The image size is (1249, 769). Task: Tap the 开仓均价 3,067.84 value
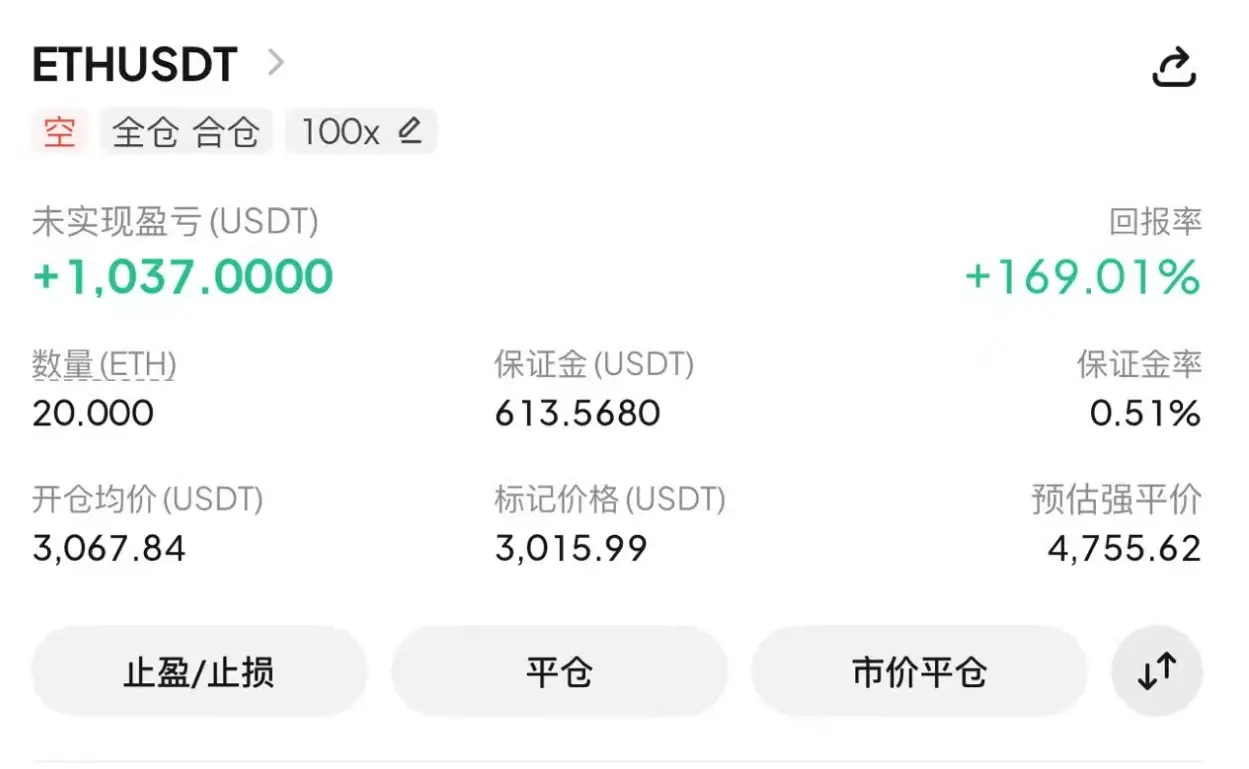(109, 548)
